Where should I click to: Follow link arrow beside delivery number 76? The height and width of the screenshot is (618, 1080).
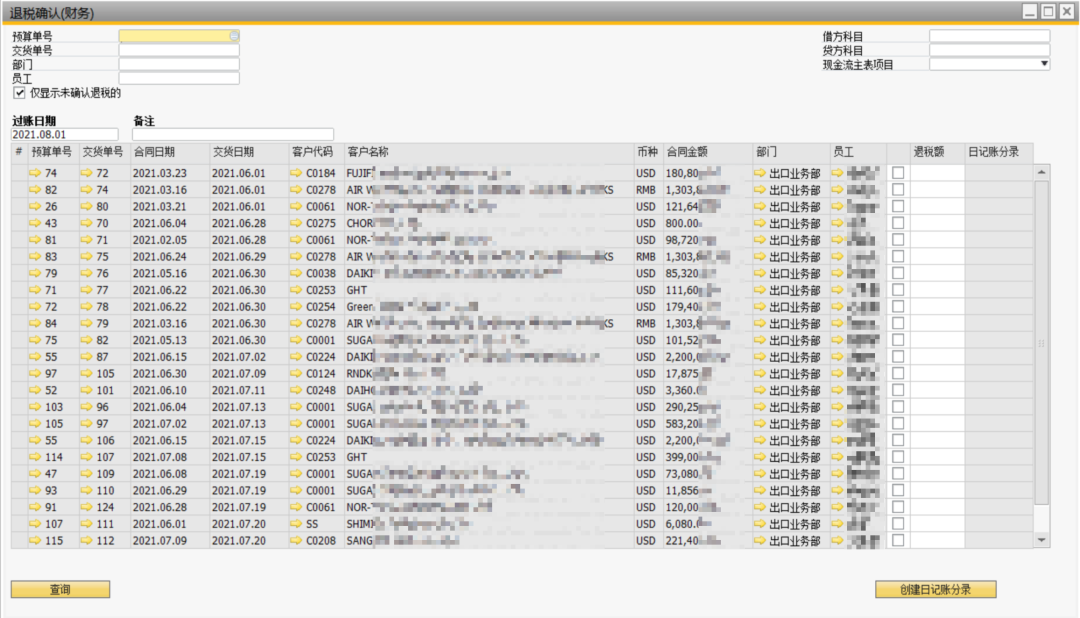point(86,274)
